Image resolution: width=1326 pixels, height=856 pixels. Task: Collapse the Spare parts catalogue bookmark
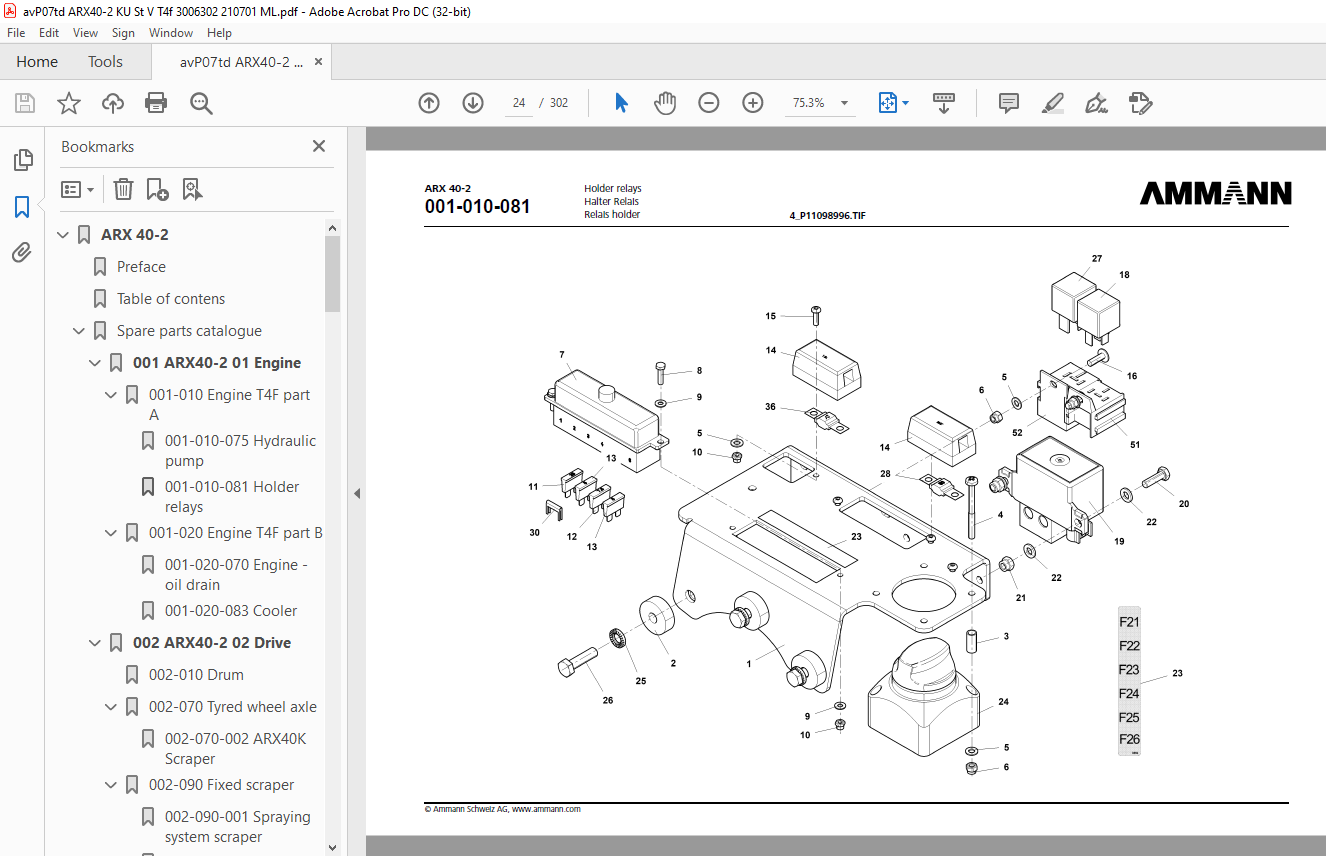click(x=80, y=331)
